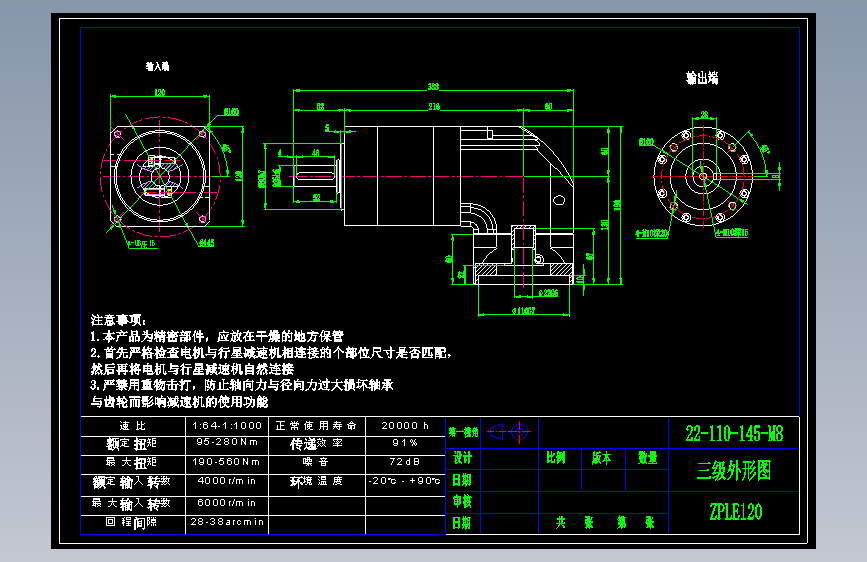Screen dimensions: 867x562
Task: Select the 120 width dimension on input view
Action: 160,92
